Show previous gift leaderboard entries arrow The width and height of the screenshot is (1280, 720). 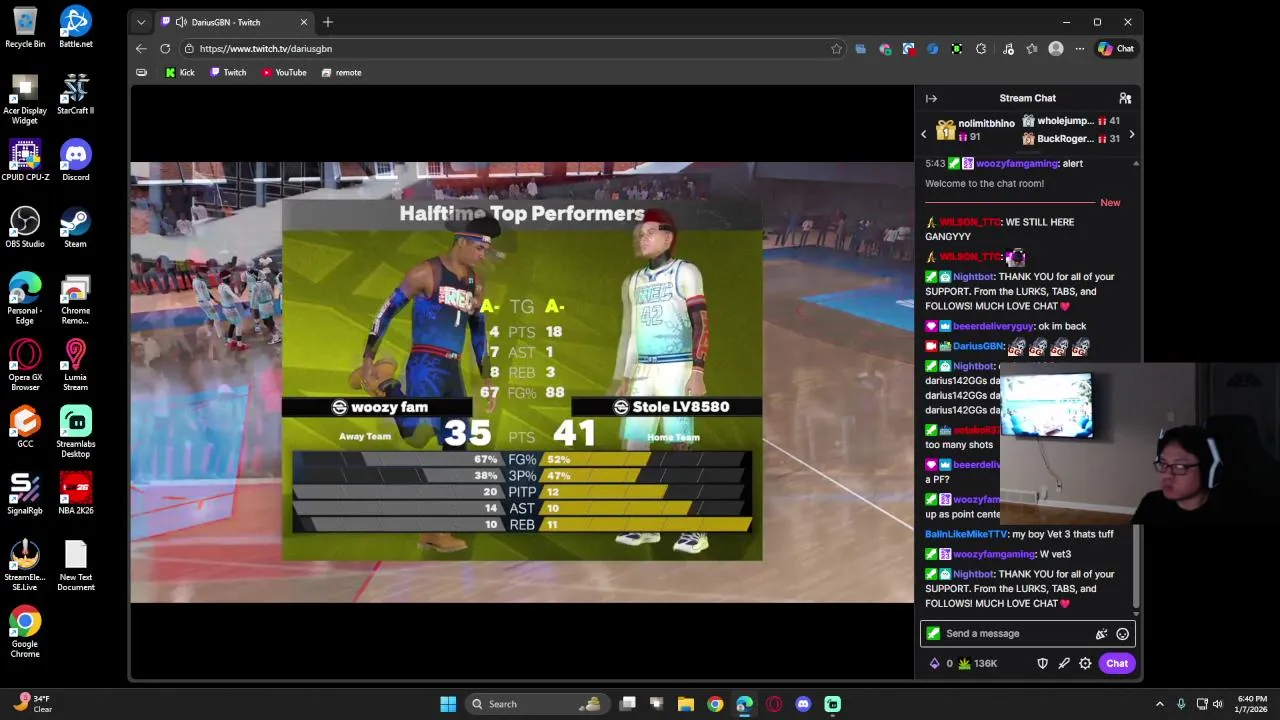pos(924,134)
